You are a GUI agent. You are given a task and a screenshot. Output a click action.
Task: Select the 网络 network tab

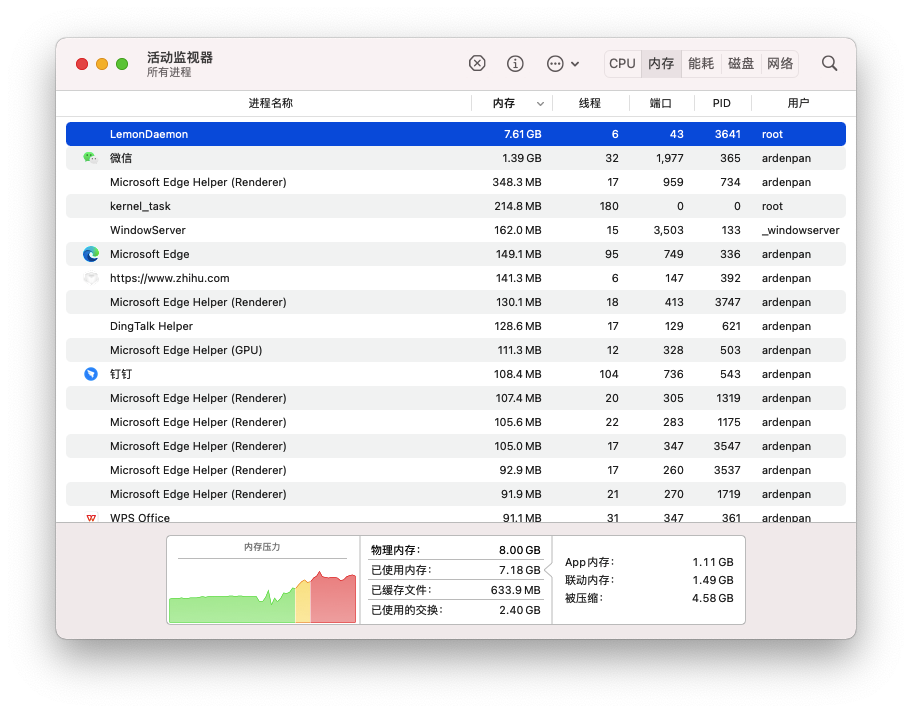(780, 63)
